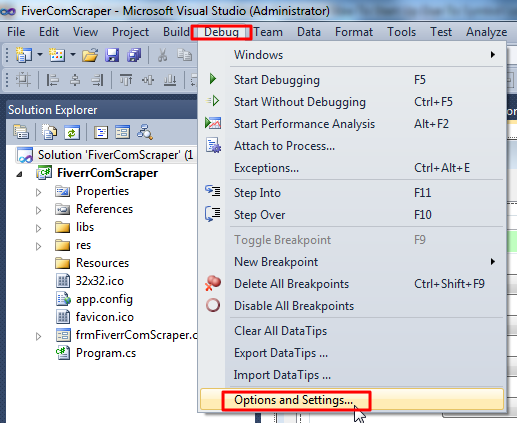Open the Project menu

pos(130,32)
